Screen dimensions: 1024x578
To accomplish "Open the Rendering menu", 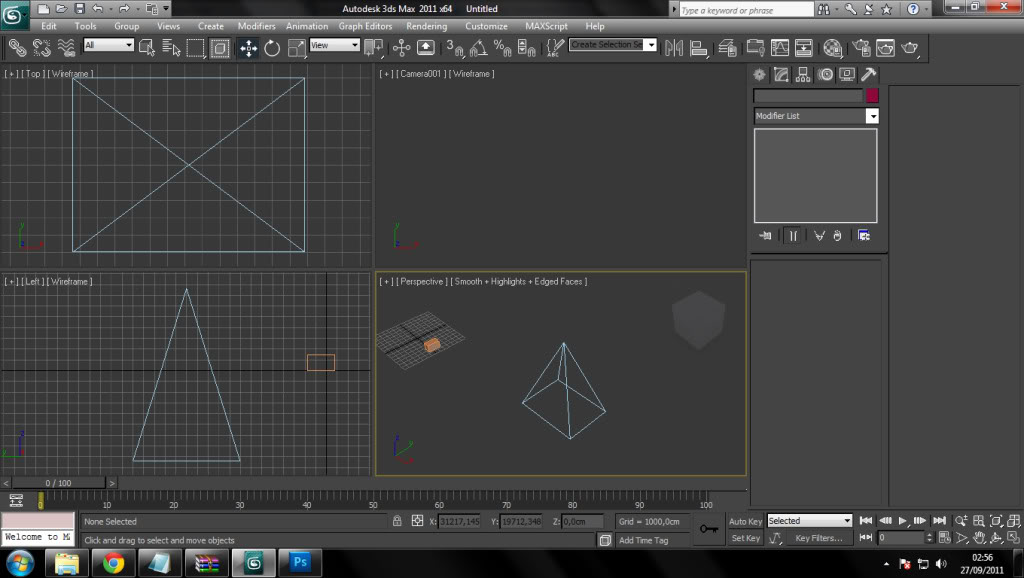I will coord(427,26).
